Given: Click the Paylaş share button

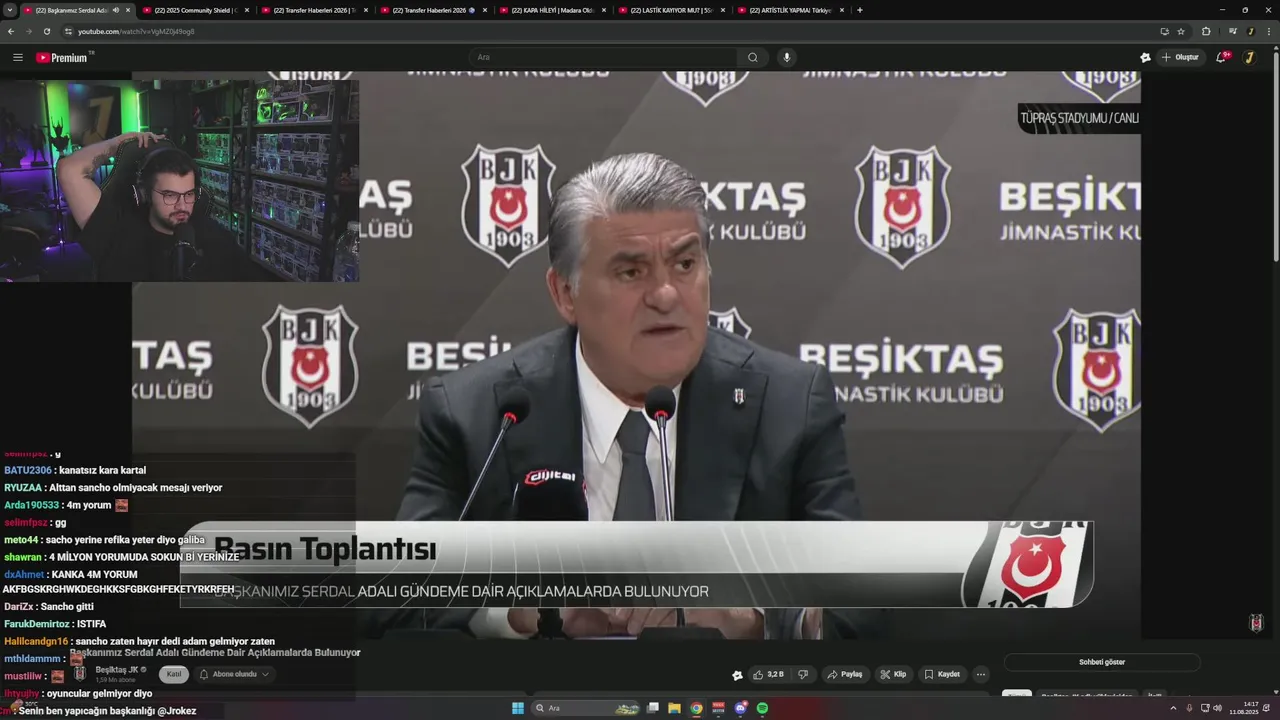Looking at the screenshot, I should [x=845, y=674].
